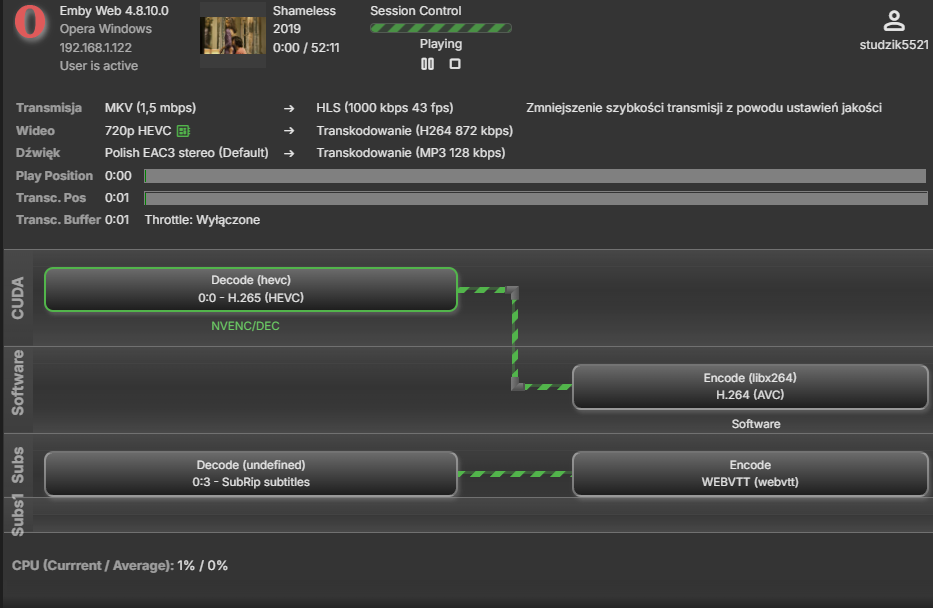Pause the playing session
This screenshot has width=933, height=608.
point(427,64)
